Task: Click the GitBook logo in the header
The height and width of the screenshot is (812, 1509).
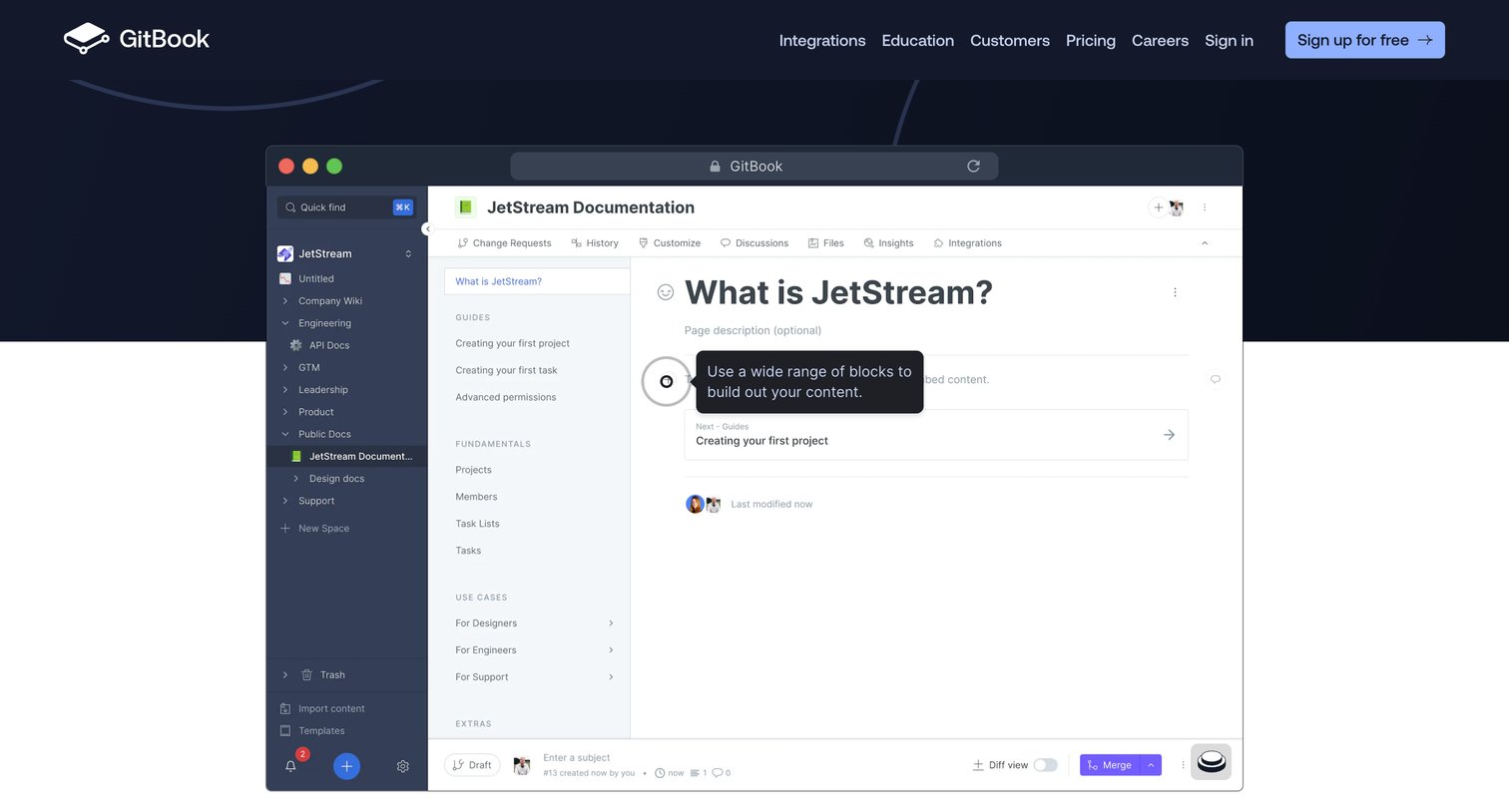Action: pos(137,39)
